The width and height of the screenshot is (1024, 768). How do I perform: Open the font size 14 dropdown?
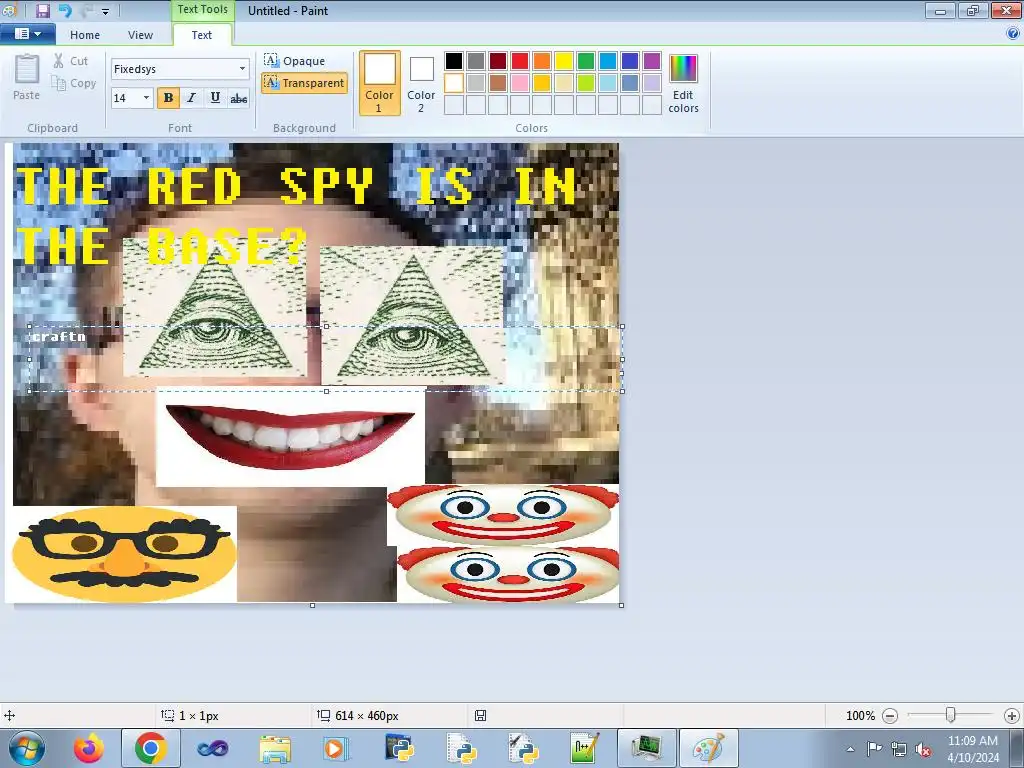point(146,98)
